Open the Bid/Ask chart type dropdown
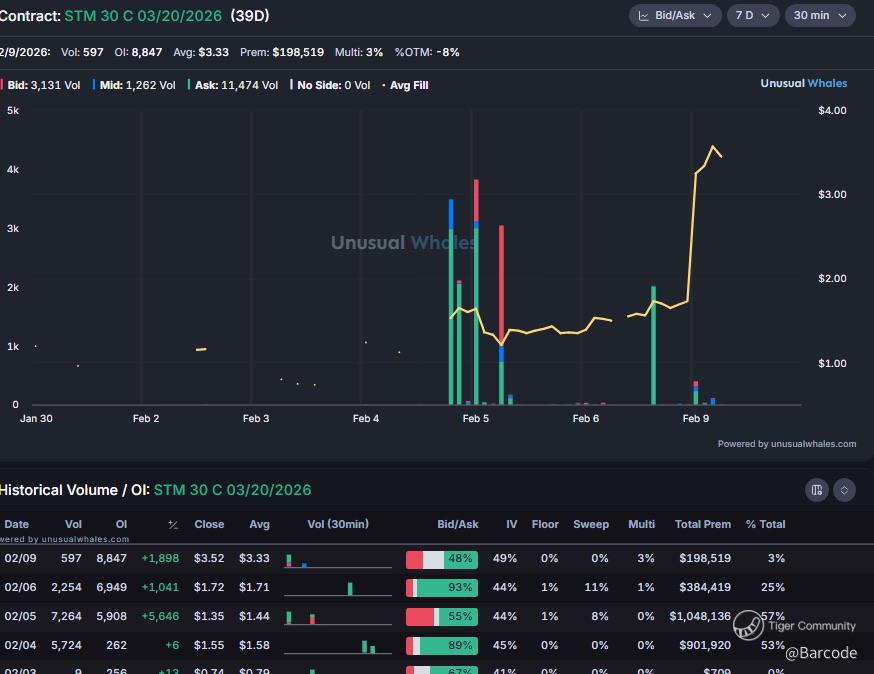Screen dimensions: 874x674 tap(675, 16)
